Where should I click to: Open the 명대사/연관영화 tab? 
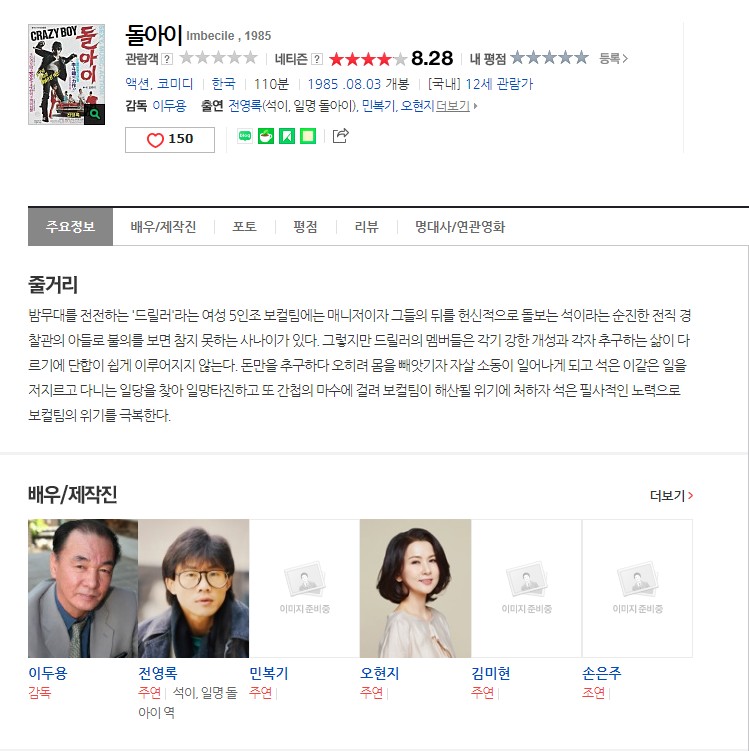[460, 227]
